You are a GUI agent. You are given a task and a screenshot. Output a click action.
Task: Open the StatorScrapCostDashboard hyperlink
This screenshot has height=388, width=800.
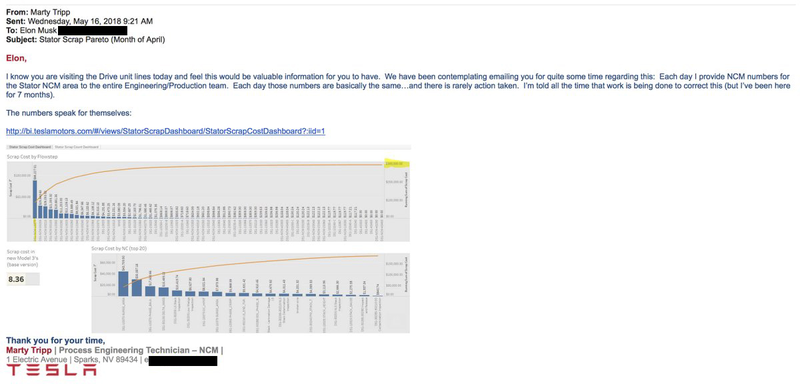tap(165, 131)
